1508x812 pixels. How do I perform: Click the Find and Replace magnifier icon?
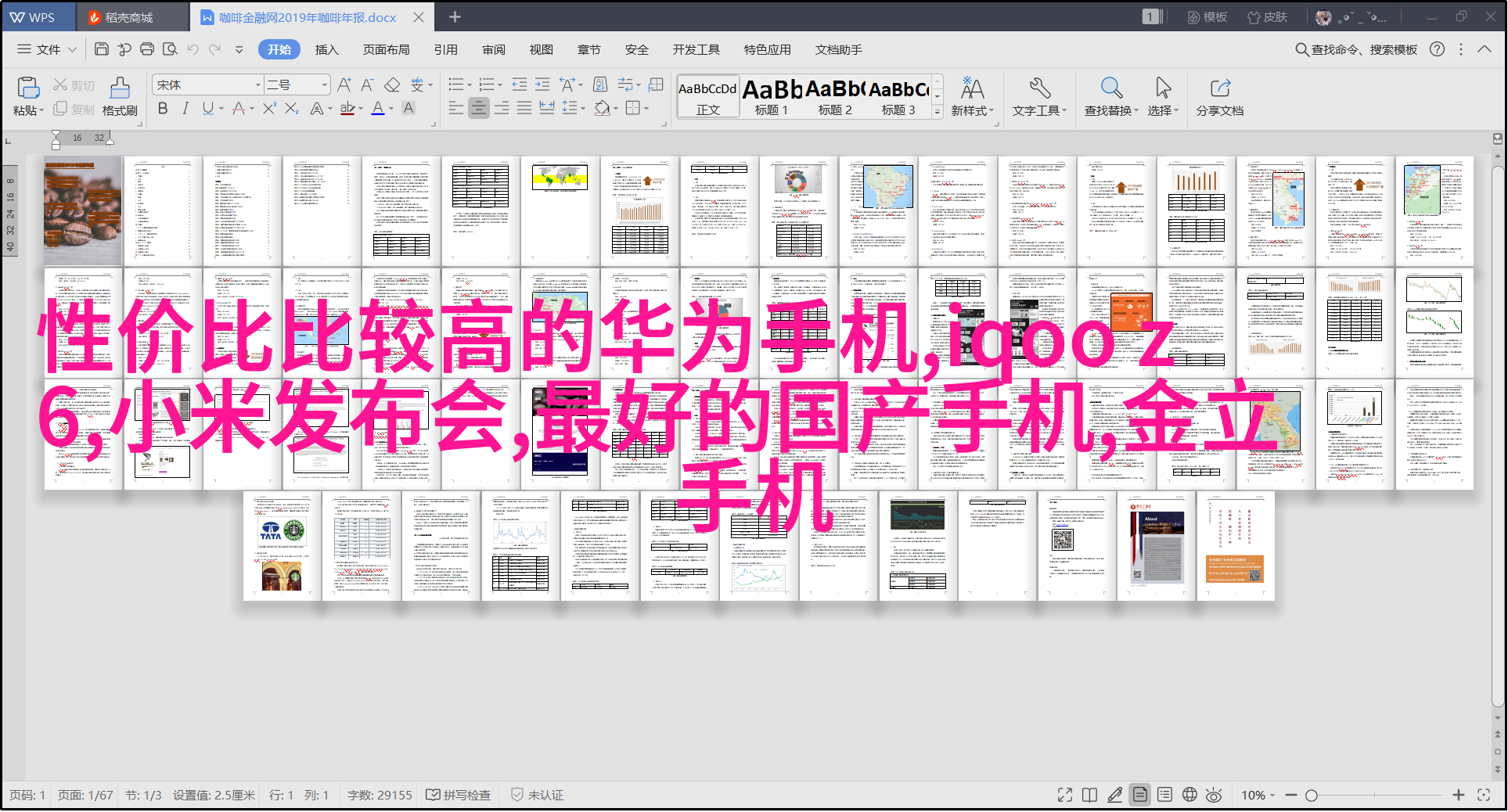pyautogui.click(x=1111, y=87)
